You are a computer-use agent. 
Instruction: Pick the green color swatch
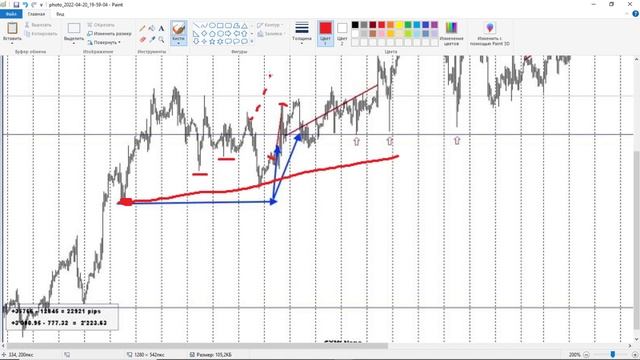(x=408, y=25)
